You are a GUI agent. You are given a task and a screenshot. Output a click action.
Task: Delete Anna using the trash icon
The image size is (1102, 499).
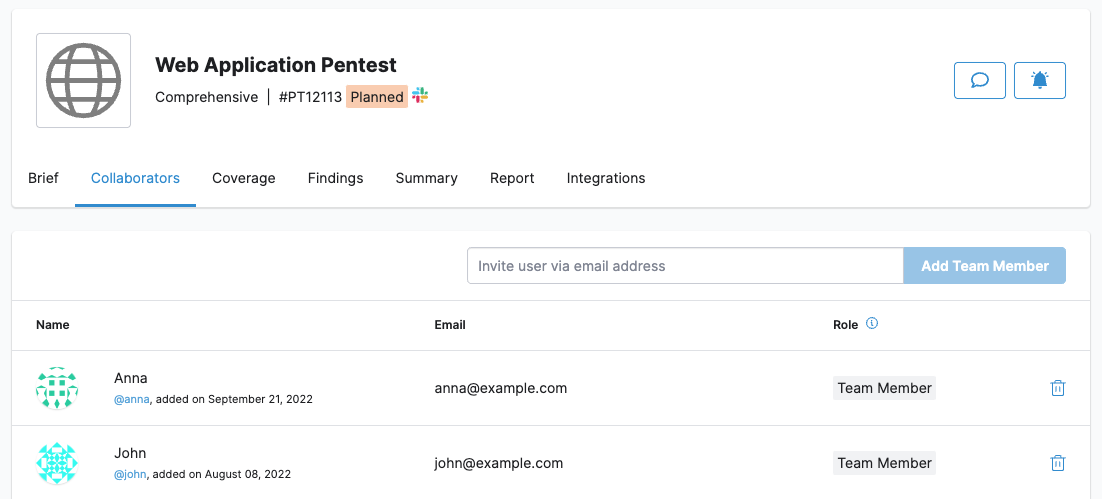tap(1057, 388)
